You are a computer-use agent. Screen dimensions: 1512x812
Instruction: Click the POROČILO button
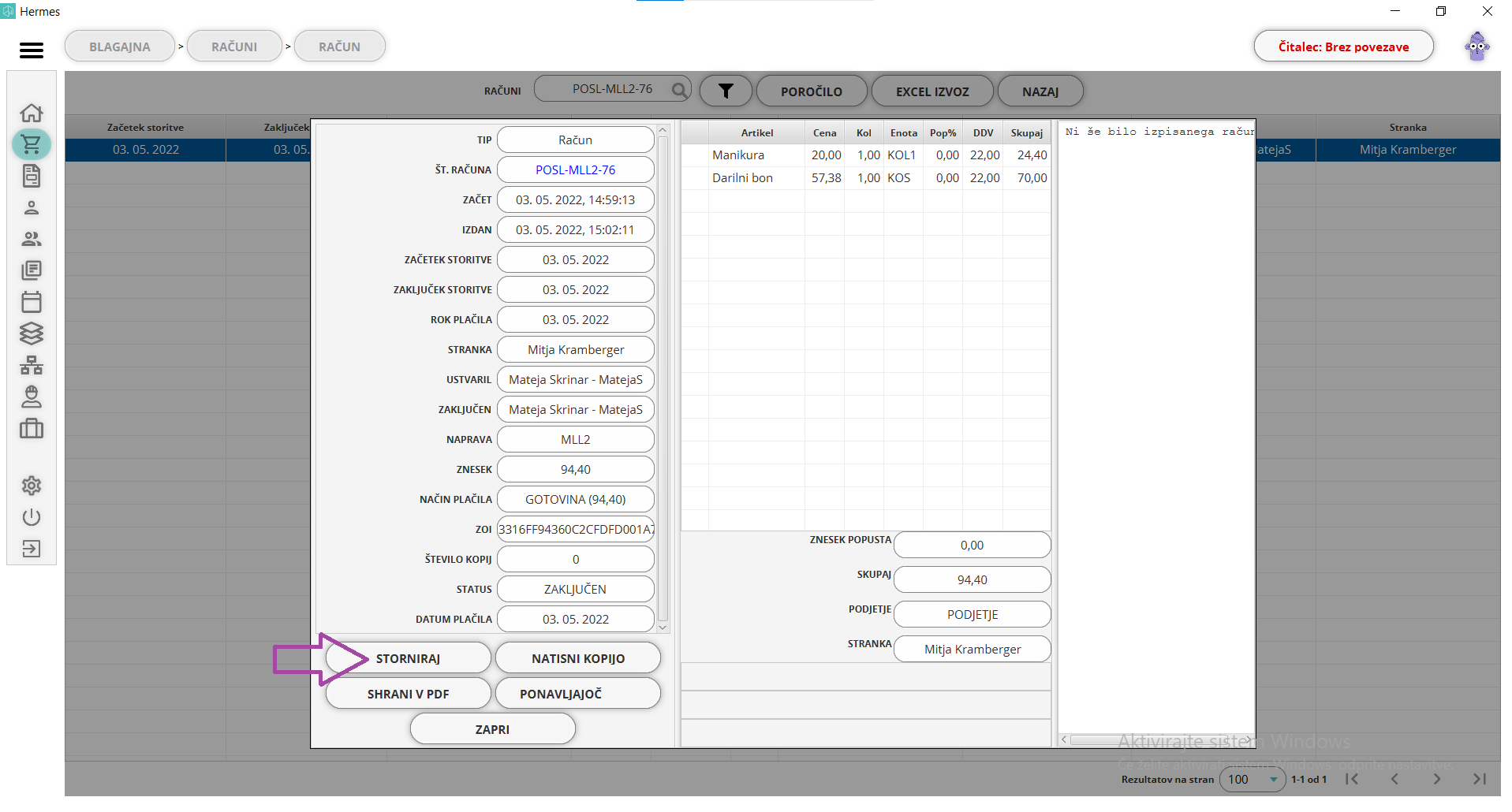coord(812,91)
